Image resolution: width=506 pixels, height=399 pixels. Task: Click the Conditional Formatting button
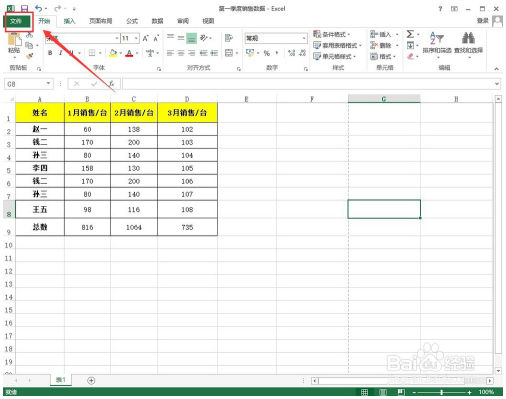tap(331, 34)
